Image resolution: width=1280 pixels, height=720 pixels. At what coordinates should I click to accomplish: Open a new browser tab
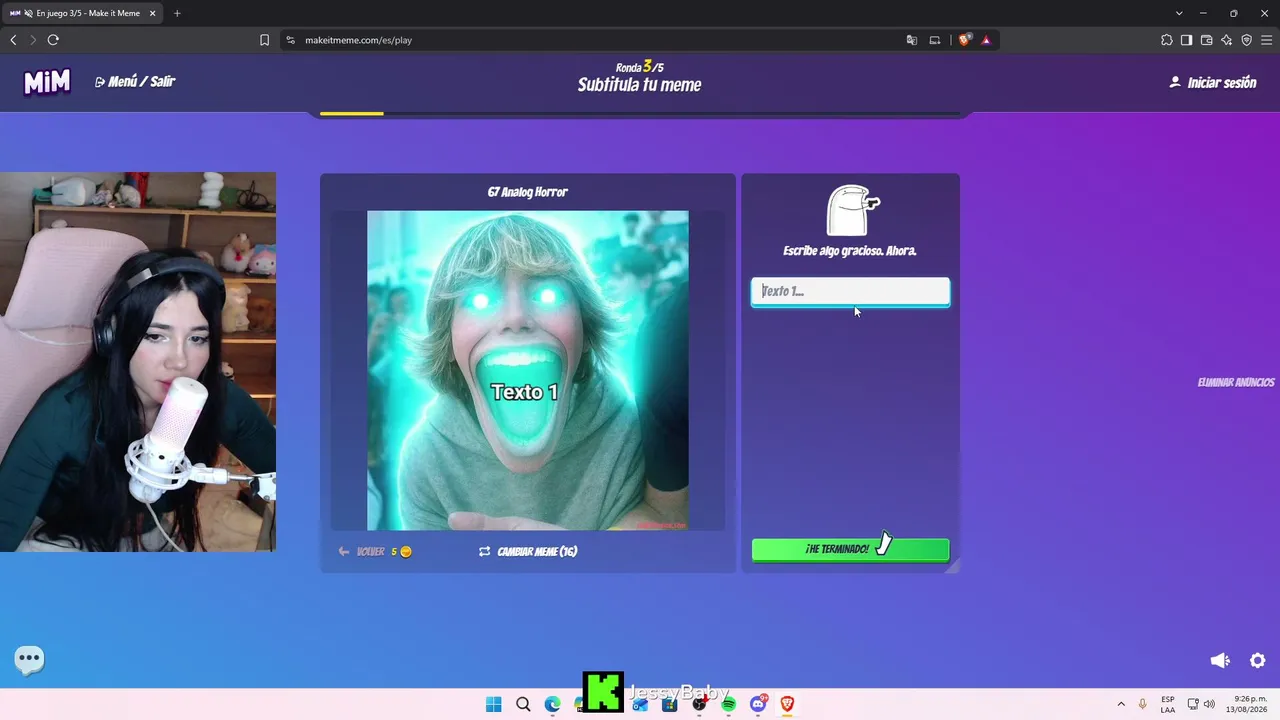(x=177, y=13)
